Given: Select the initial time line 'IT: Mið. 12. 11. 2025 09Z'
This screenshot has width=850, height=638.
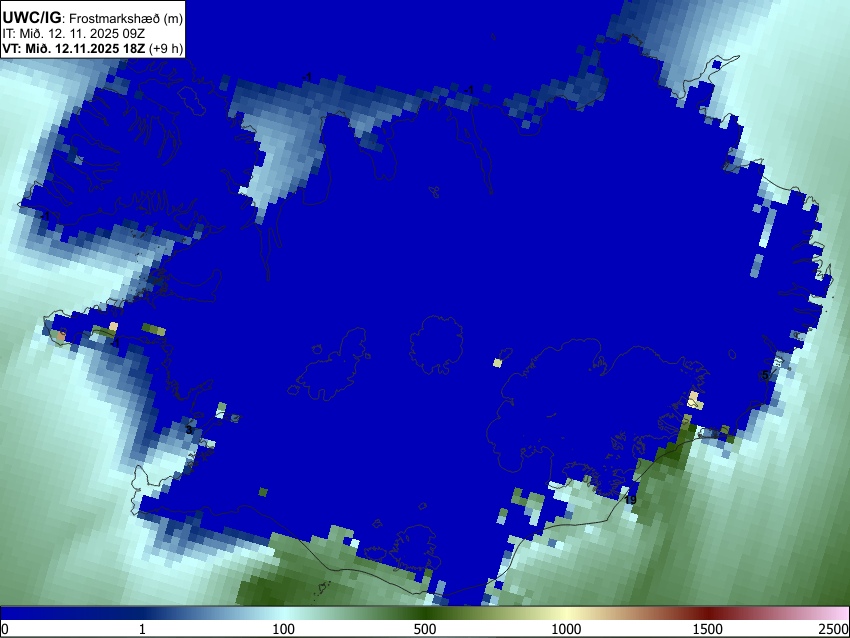Looking at the screenshot, I should click(x=73, y=34).
